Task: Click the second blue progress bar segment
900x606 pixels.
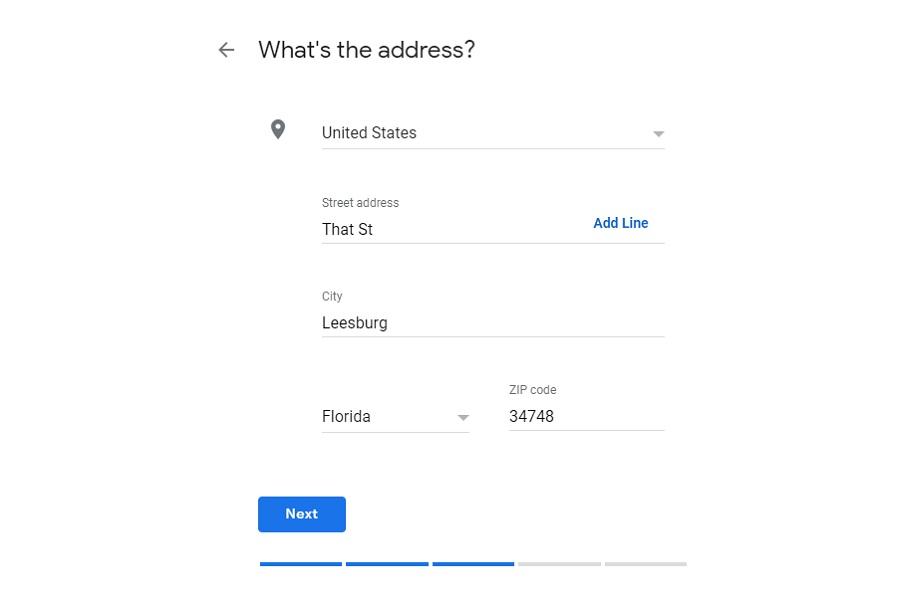Action: (x=387, y=564)
